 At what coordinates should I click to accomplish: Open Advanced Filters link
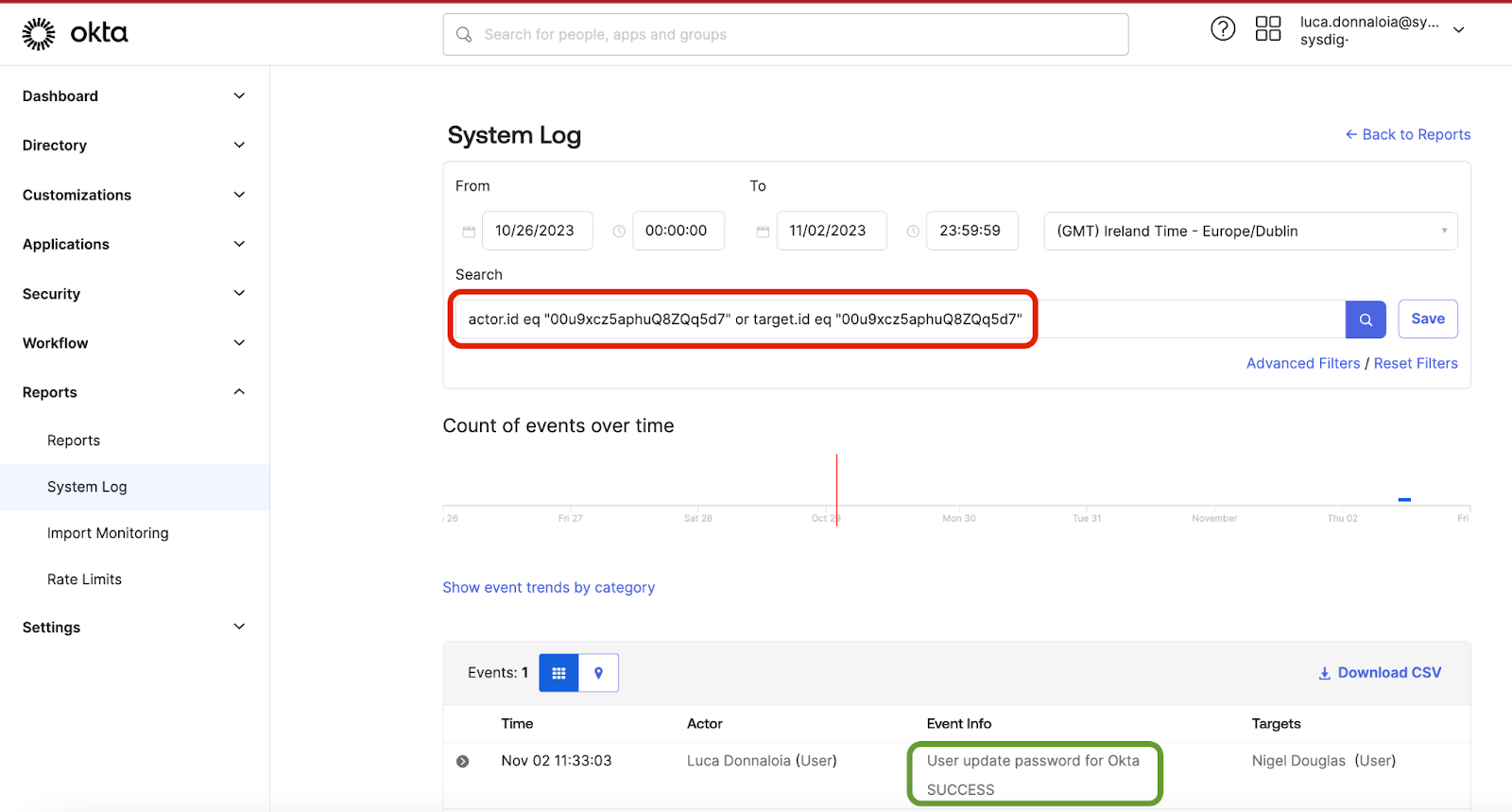(1302, 364)
